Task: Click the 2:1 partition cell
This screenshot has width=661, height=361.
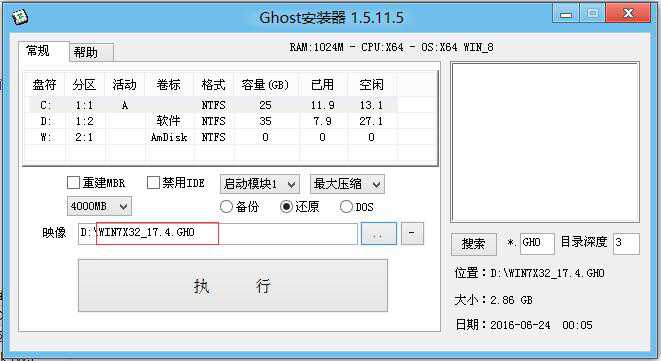Action: coord(84,137)
